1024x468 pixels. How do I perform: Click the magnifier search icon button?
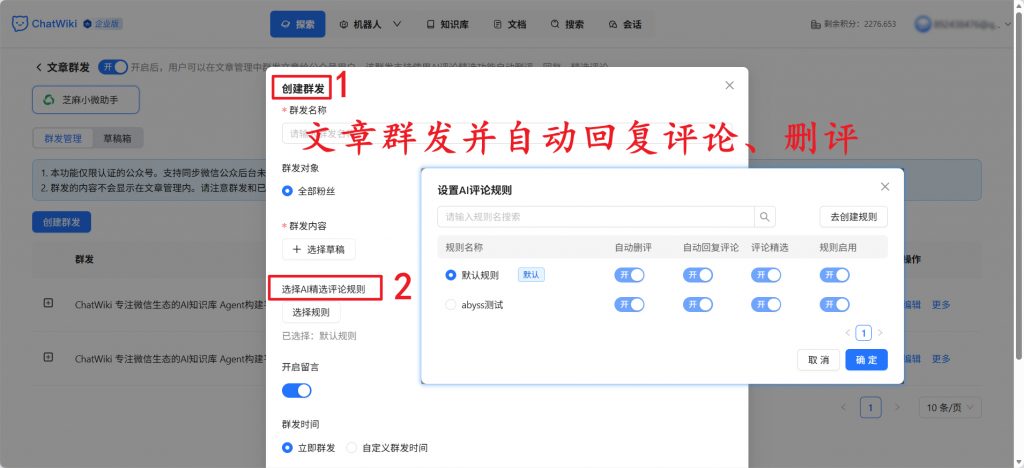click(765, 217)
